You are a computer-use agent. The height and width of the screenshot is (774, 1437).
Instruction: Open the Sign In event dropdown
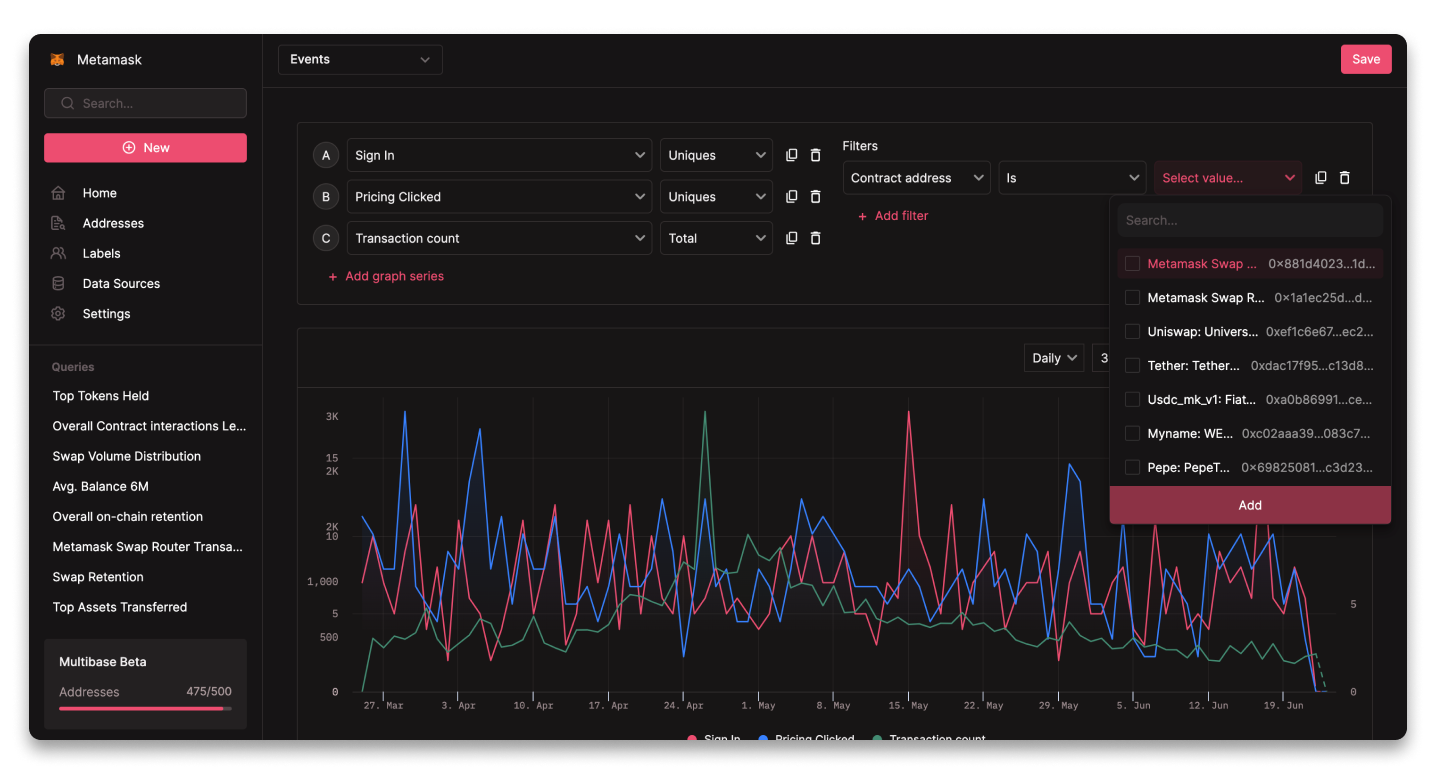[x=499, y=155]
